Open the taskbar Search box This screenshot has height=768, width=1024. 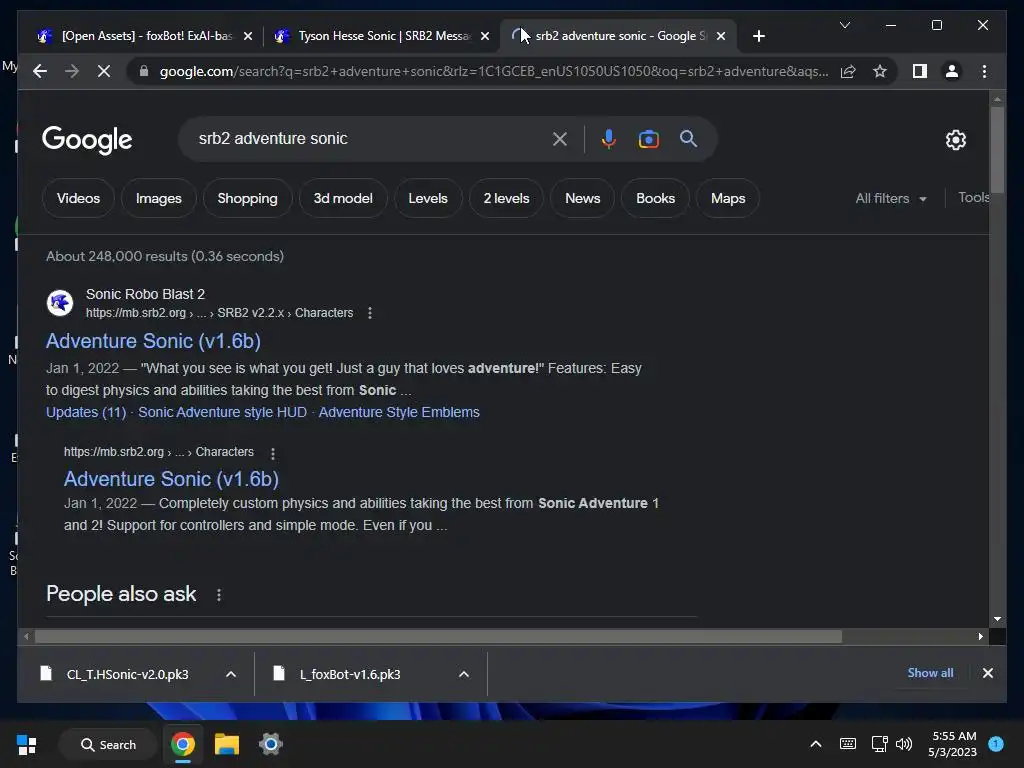[108, 744]
